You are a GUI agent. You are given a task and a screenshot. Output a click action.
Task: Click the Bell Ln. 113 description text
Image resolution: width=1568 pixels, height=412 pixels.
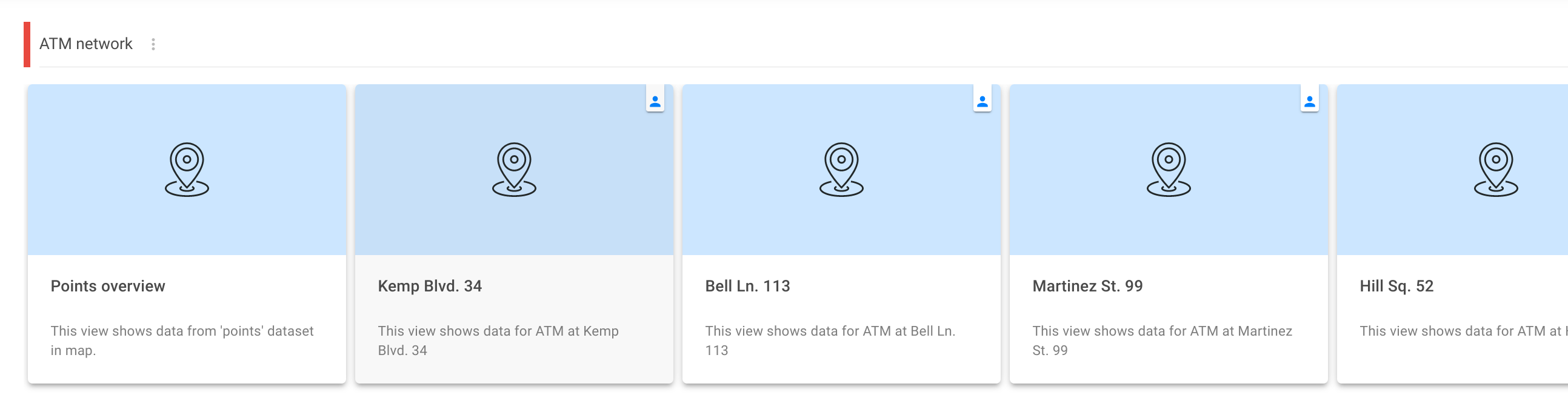[x=830, y=340]
